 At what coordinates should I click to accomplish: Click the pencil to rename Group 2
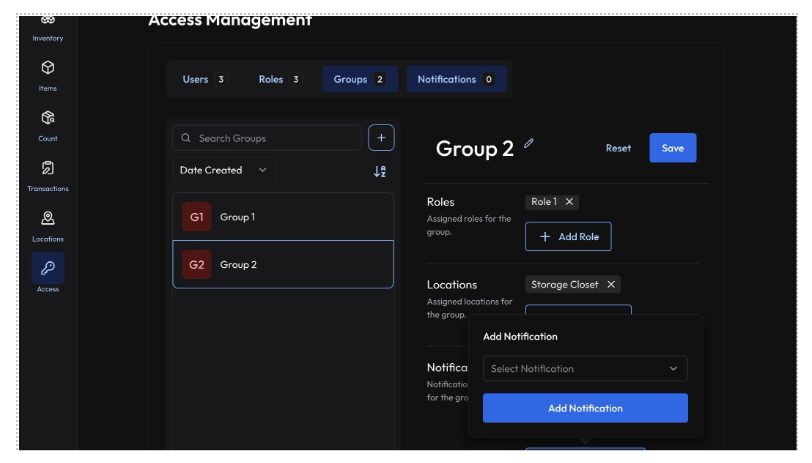click(528, 143)
